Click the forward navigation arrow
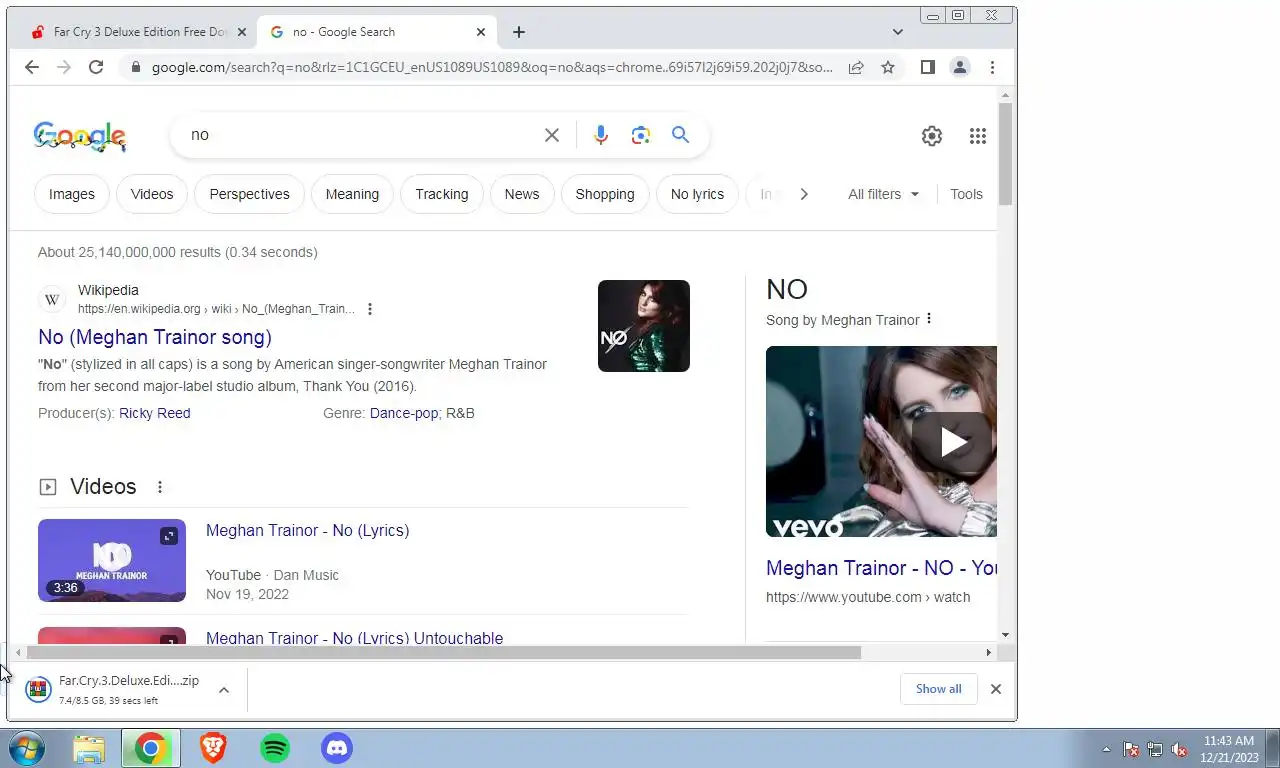The height and width of the screenshot is (768, 1280). tap(64, 67)
